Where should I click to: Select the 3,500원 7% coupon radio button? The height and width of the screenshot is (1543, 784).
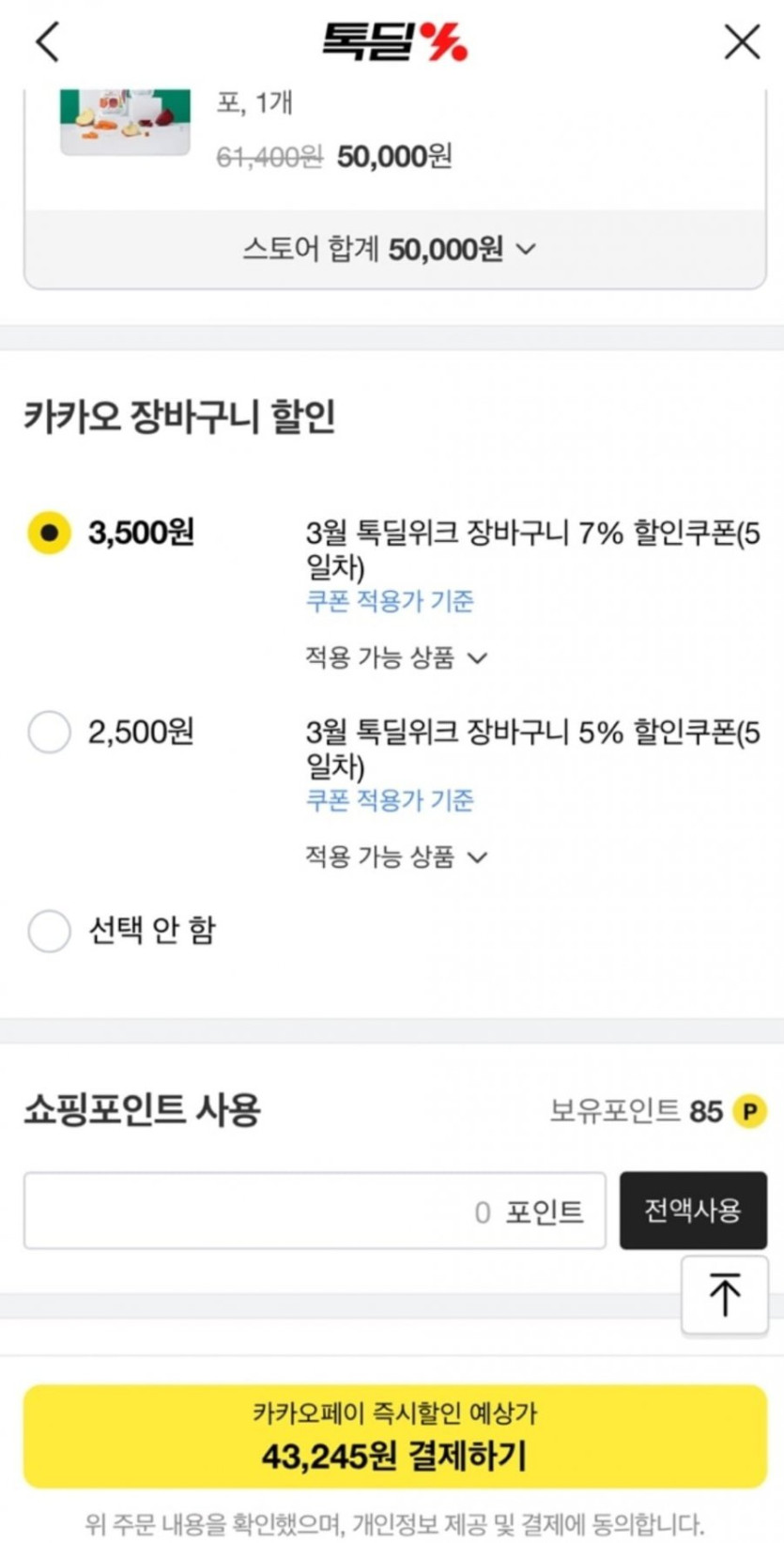(x=49, y=532)
